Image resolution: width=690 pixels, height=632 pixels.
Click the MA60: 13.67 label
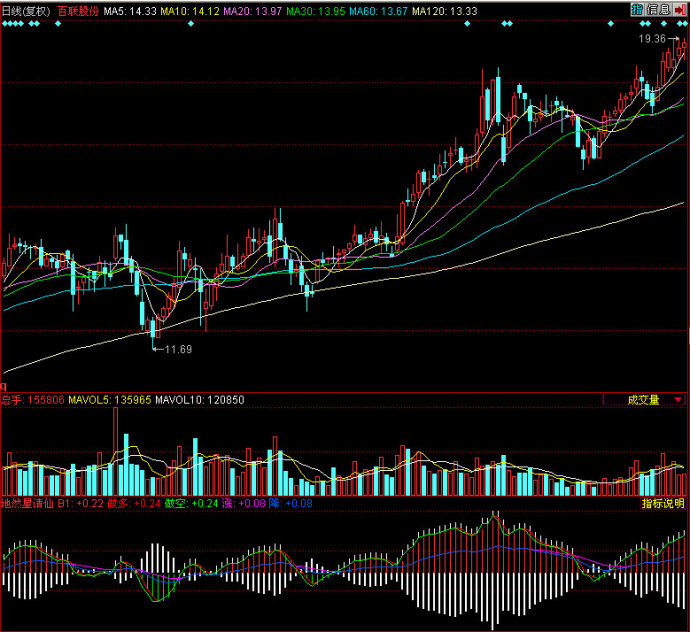coord(378,11)
